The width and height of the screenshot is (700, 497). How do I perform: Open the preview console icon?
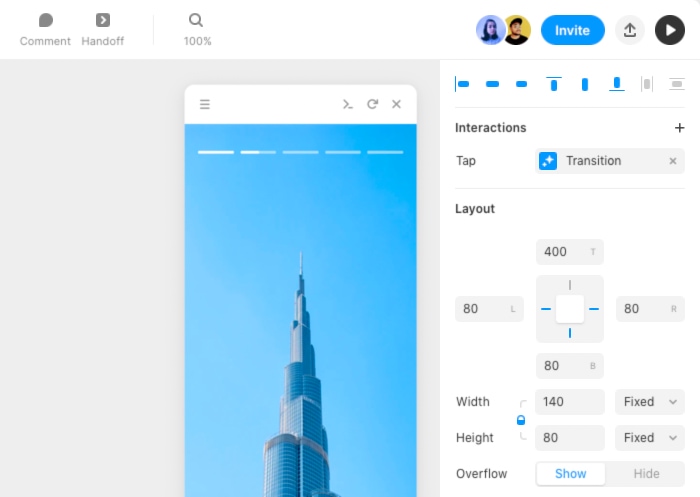pos(348,104)
